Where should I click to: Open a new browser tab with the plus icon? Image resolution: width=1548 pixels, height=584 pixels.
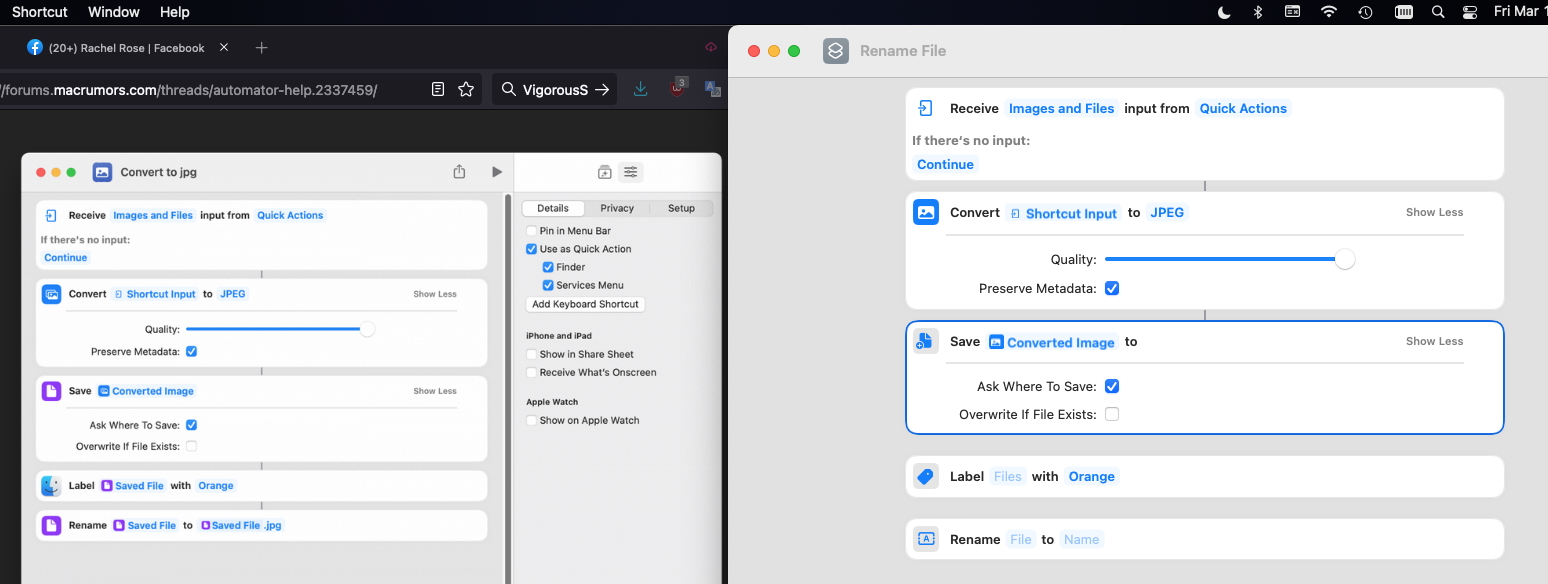261,47
